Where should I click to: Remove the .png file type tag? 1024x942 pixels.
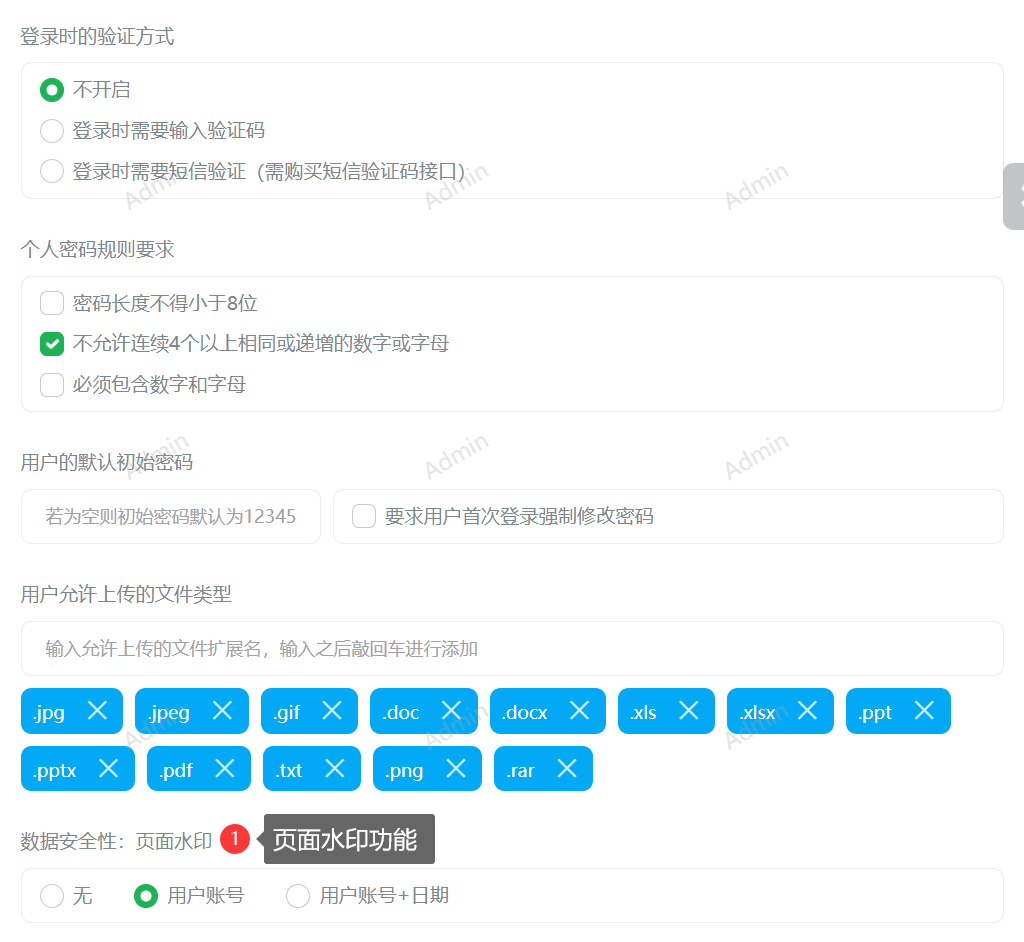pyautogui.click(x=455, y=768)
